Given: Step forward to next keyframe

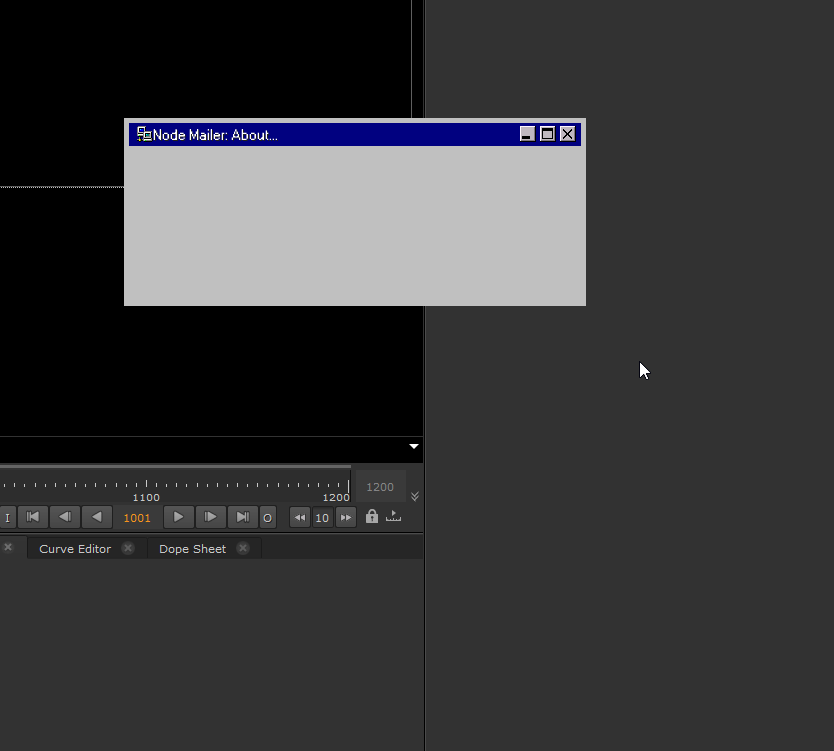Looking at the screenshot, I should [210, 517].
